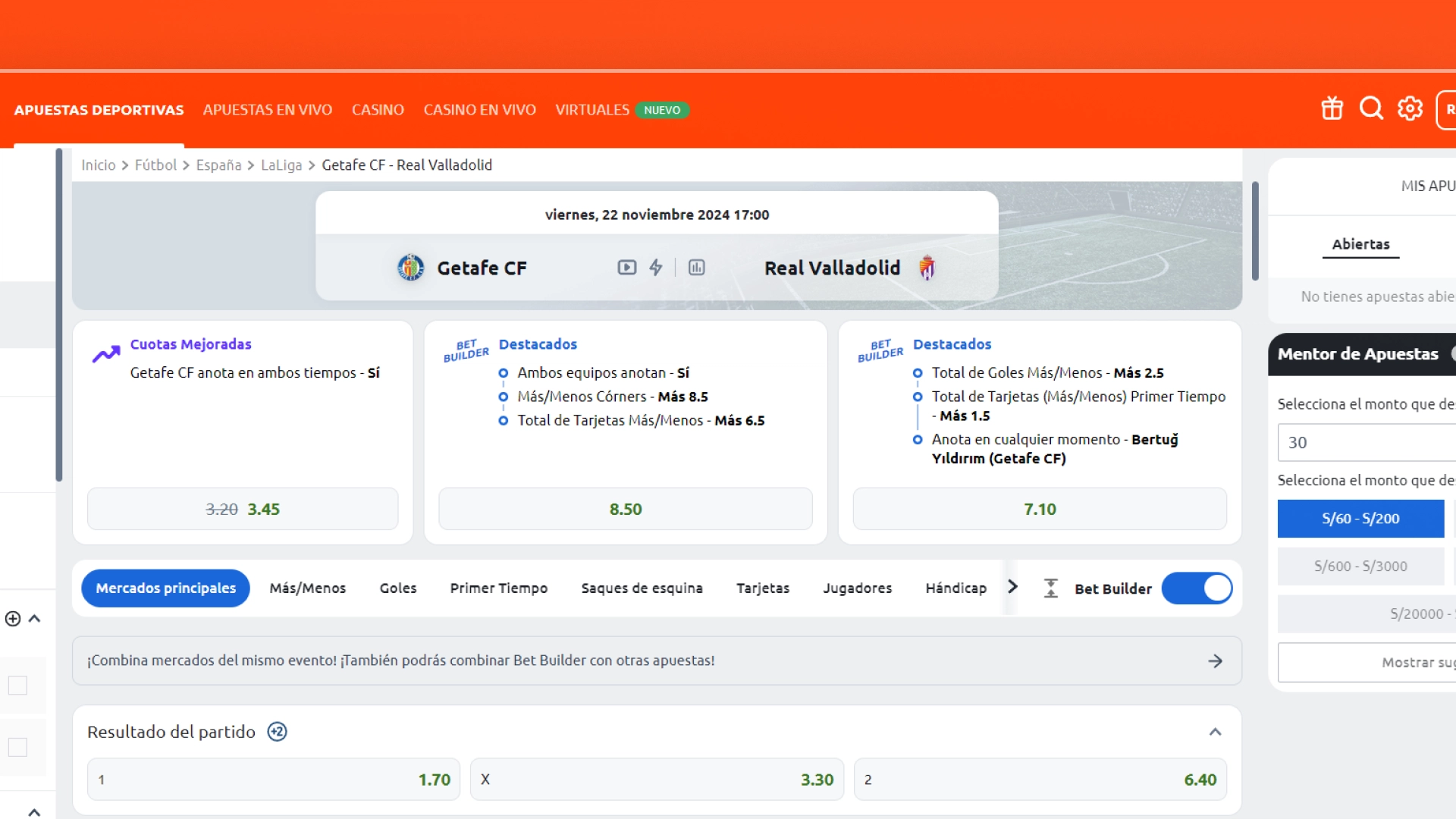Select the Tarjetas tab
Viewport: 1456px width, 819px height.
(x=763, y=588)
